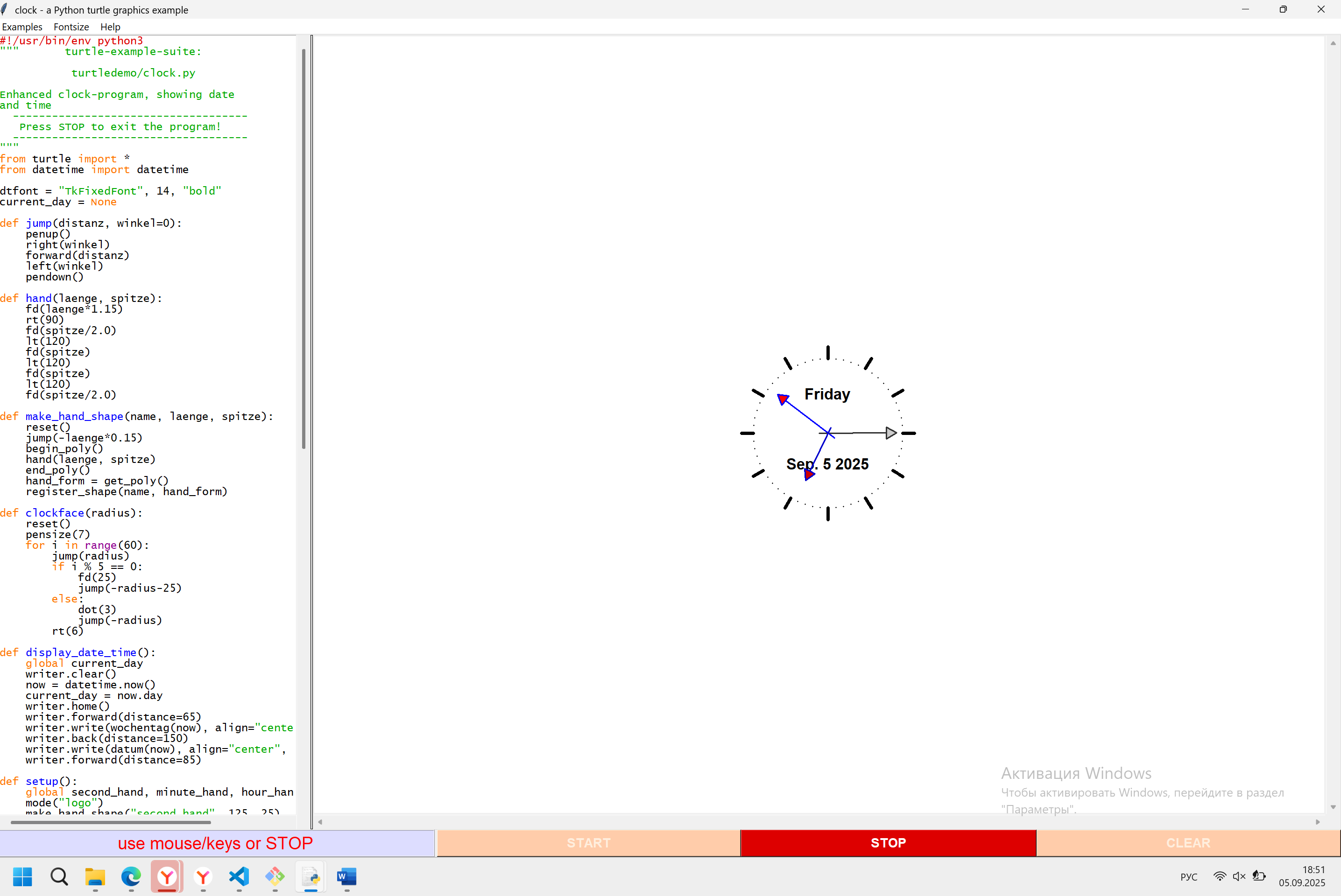The image size is (1341, 896).
Task: Open the Git taskbar application
Action: pyautogui.click(x=275, y=876)
